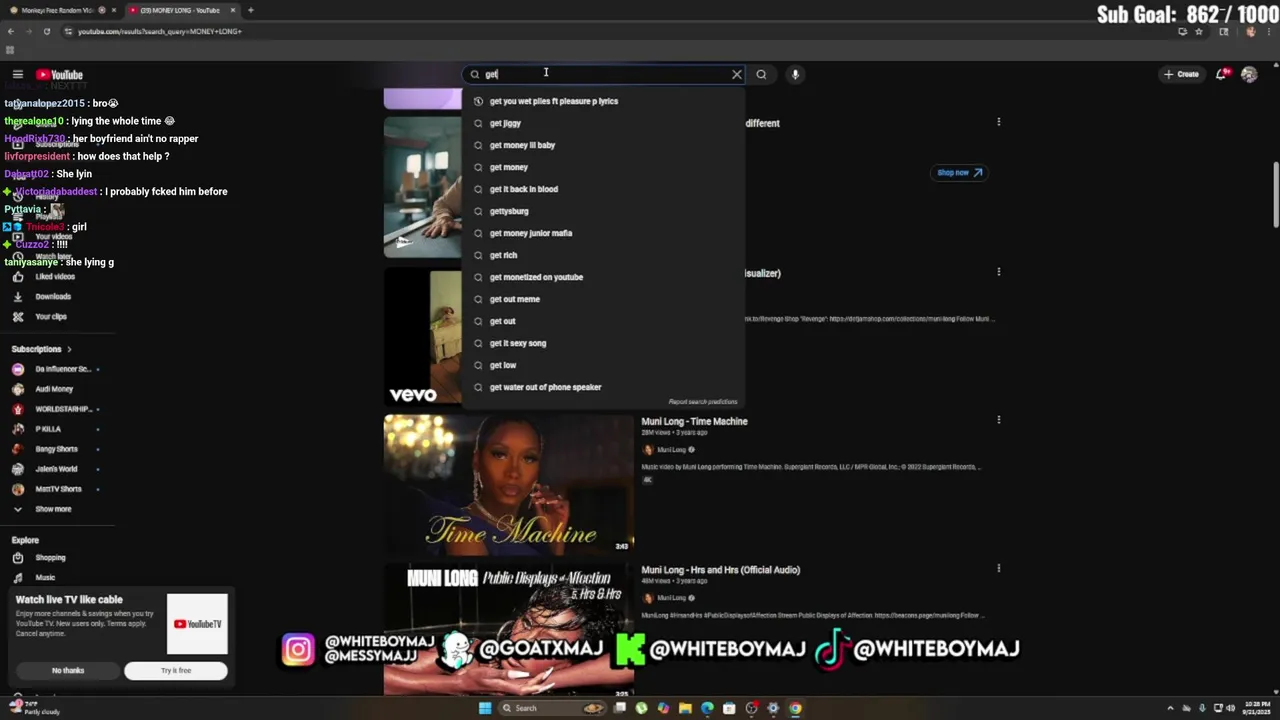This screenshot has width=1280, height=720.
Task: Run search with the magnifier button
Action: point(761,74)
